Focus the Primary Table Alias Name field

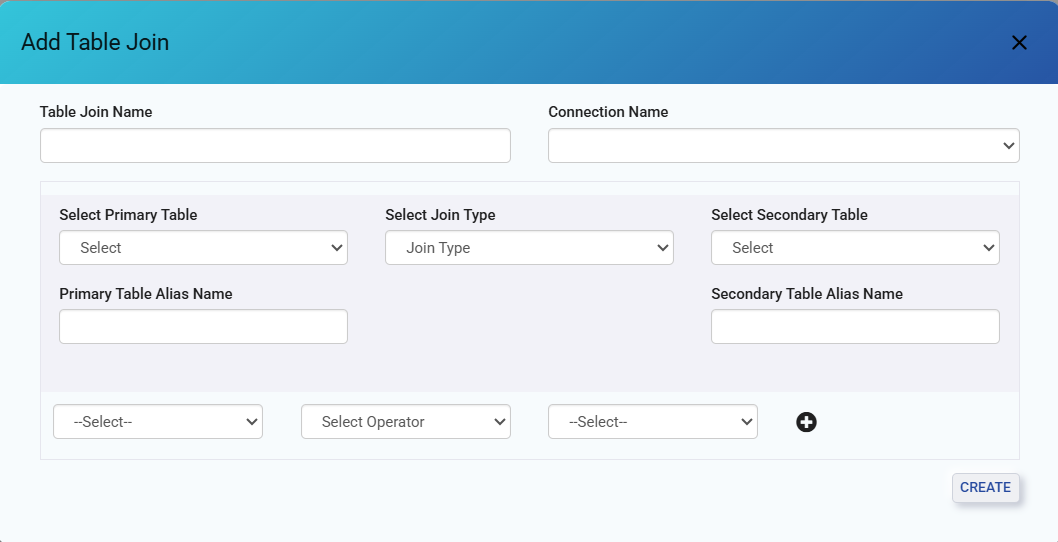click(204, 327)
